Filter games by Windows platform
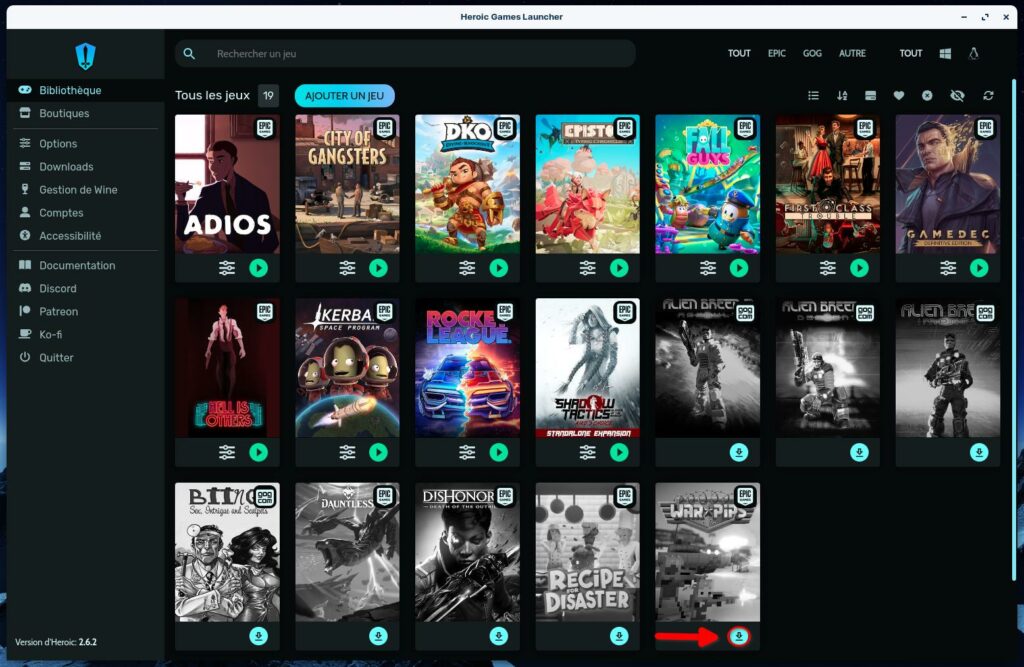Image resolution: width=1024 pixels, height=667 pixels. [x=945, y=53]
